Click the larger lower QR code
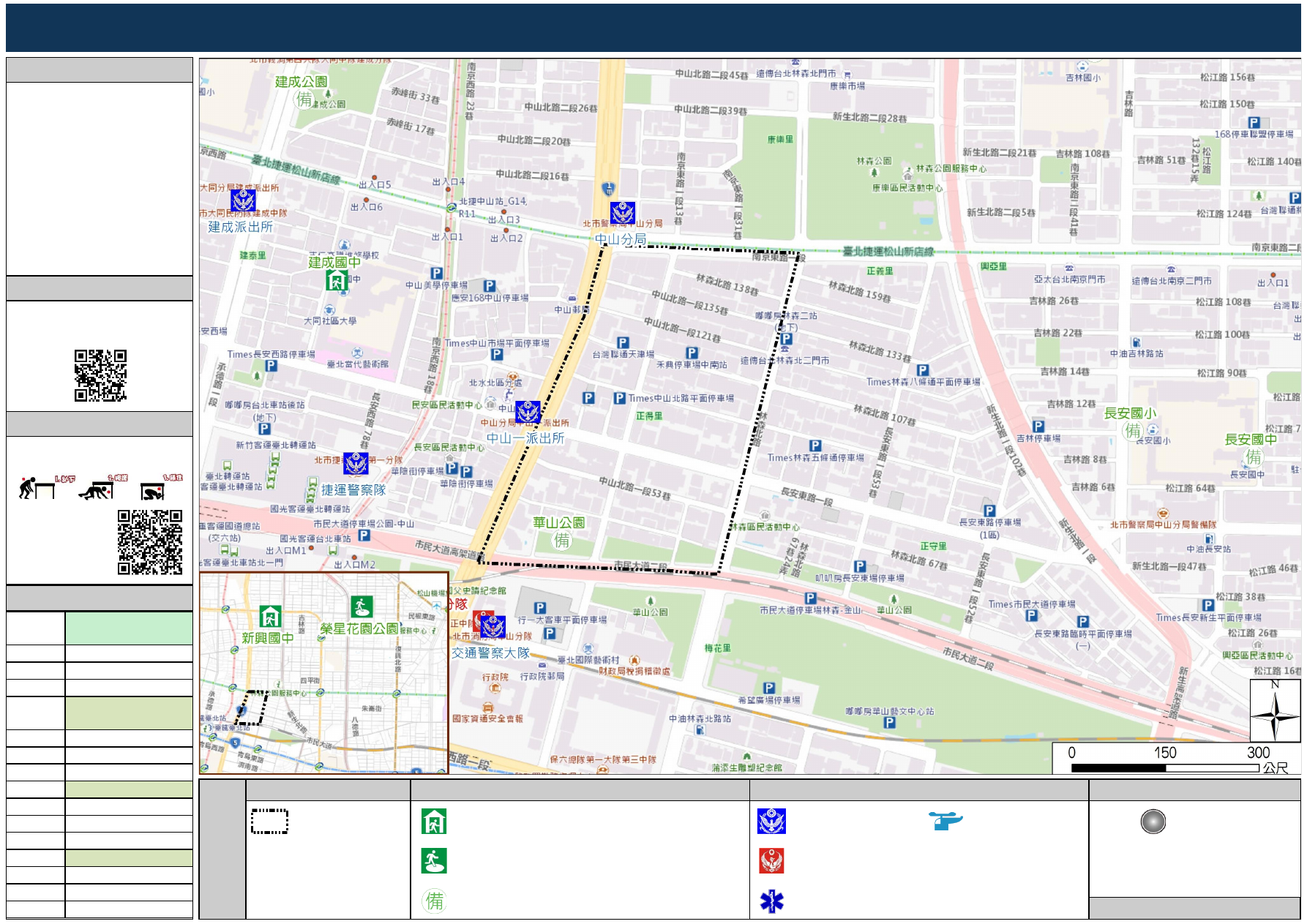The width and height of the screenshot is (1307, 924). click(x=150, y=542)
